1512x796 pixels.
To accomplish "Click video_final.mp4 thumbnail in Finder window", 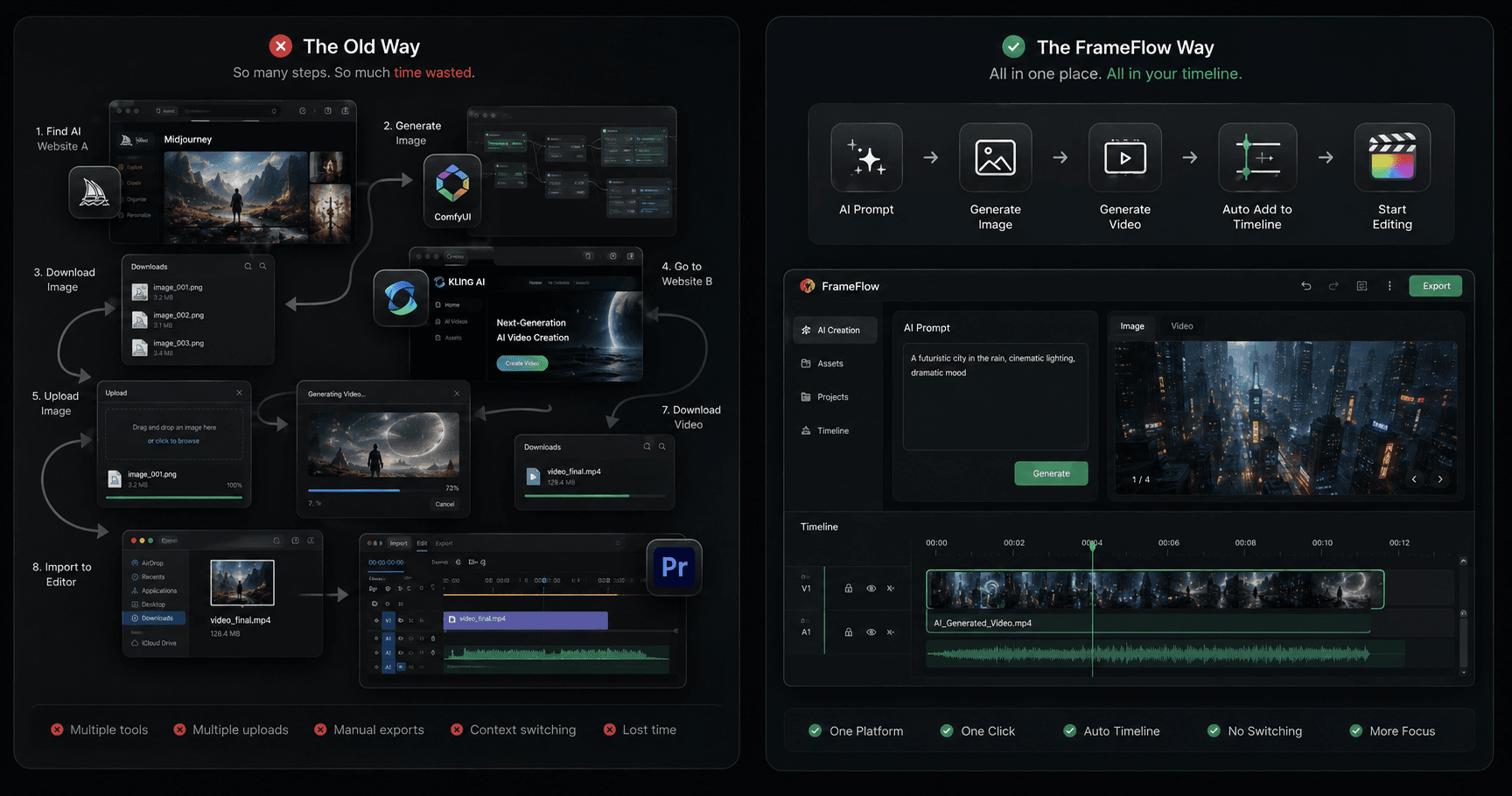I will [242, 583].
